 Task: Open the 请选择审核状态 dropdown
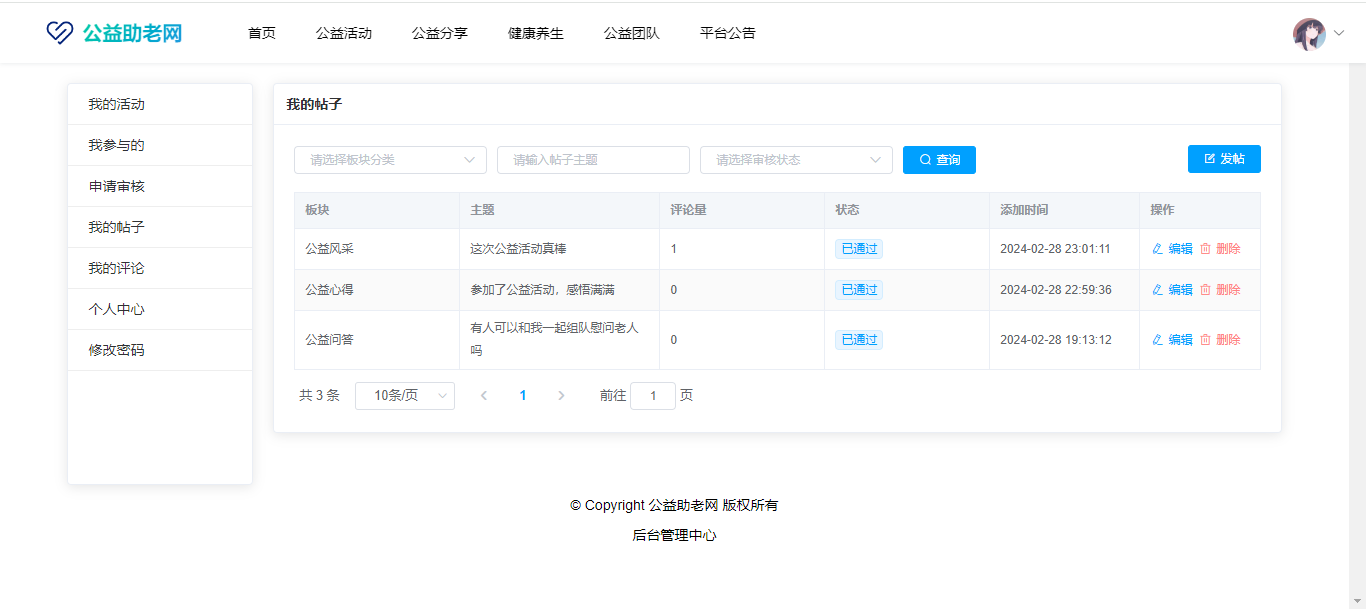point(796,160)
